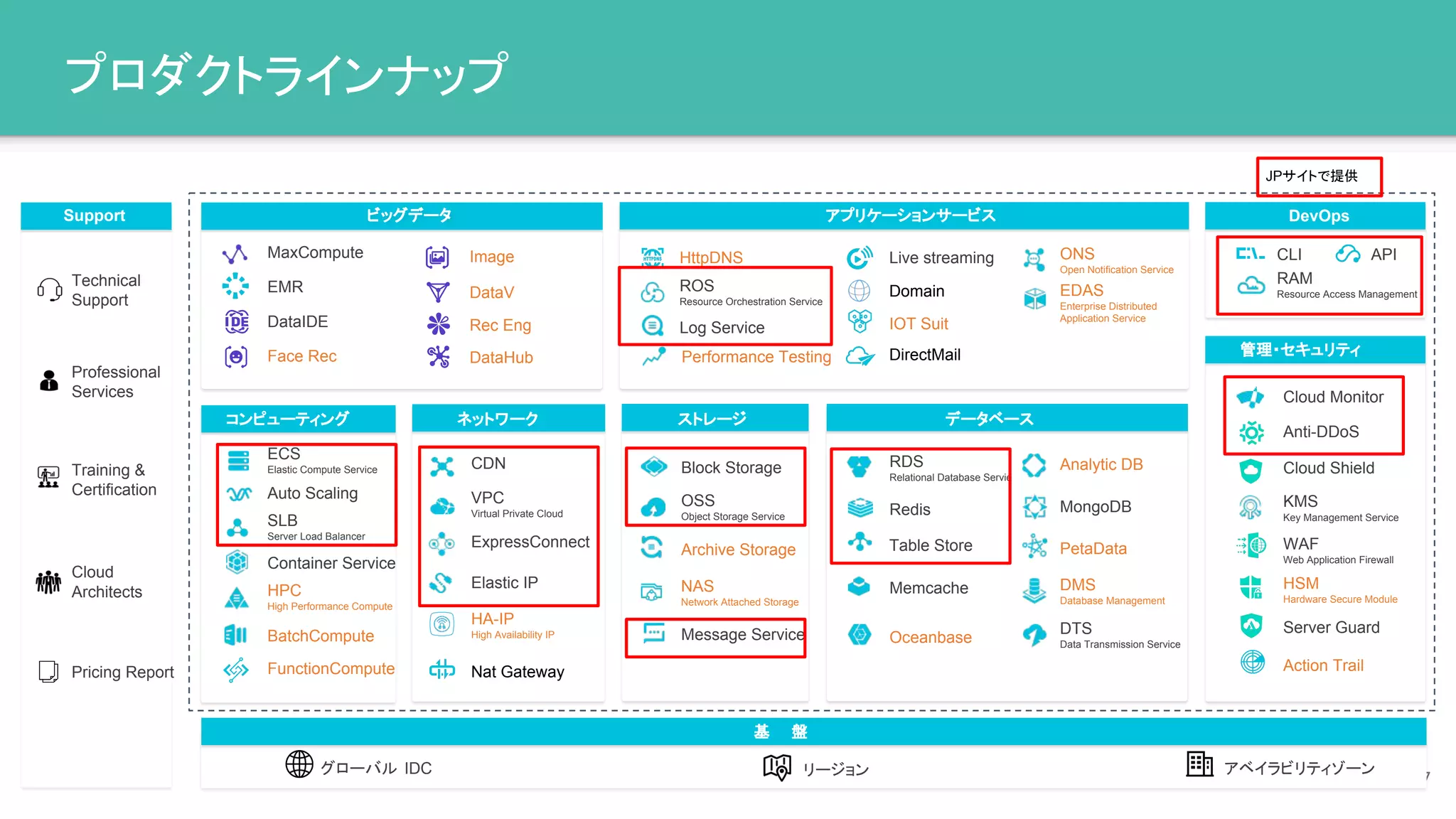Click the JPサイトで提供 label box
Viewport: 1456px width, 819px height.
coord(1319,176)
